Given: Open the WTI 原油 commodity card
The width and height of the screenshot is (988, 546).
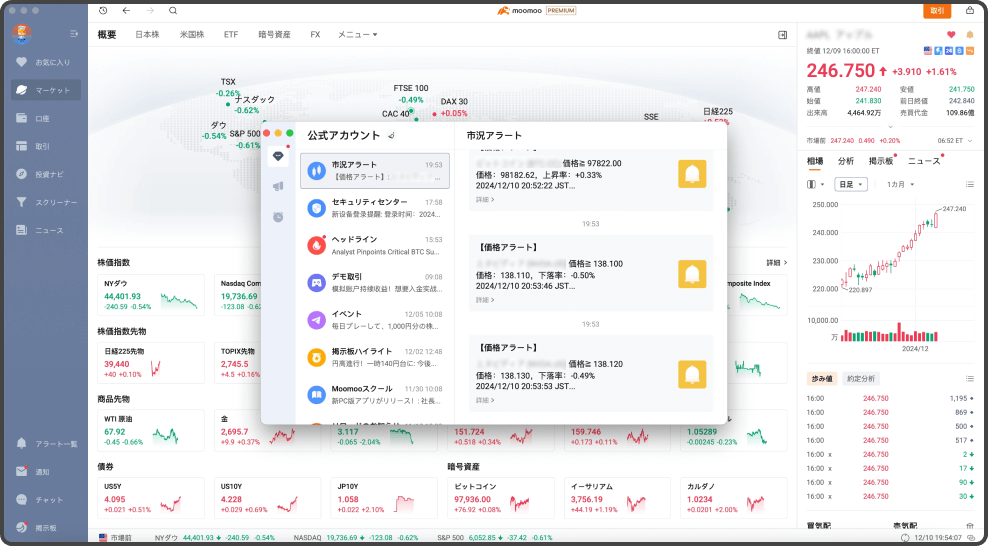Looking at the screenshot, I should pyautogui.click(x=151, y=430).
